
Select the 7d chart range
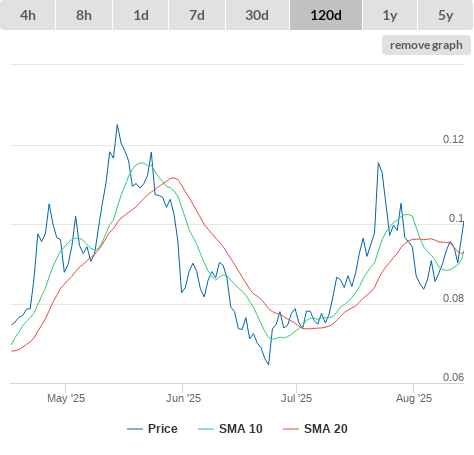pyautogui.click(x=197, y=15)
